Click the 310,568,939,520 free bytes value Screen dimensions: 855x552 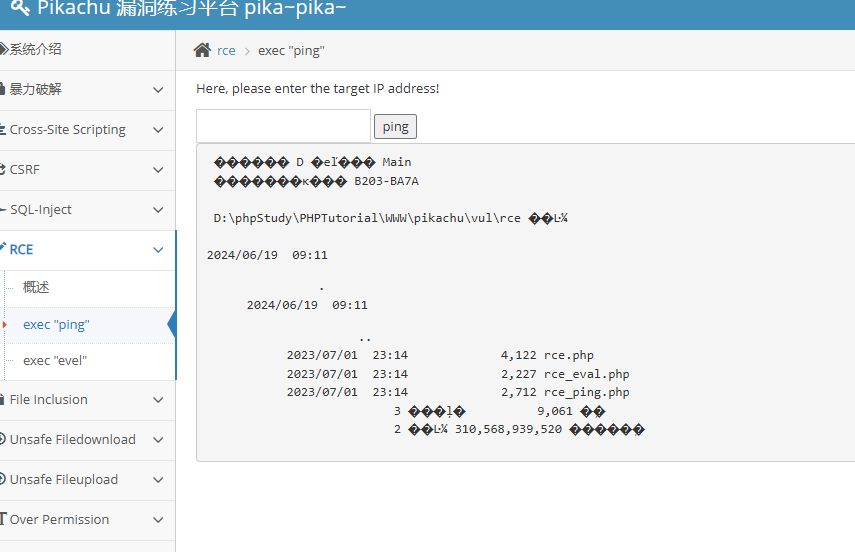[508, 429]
